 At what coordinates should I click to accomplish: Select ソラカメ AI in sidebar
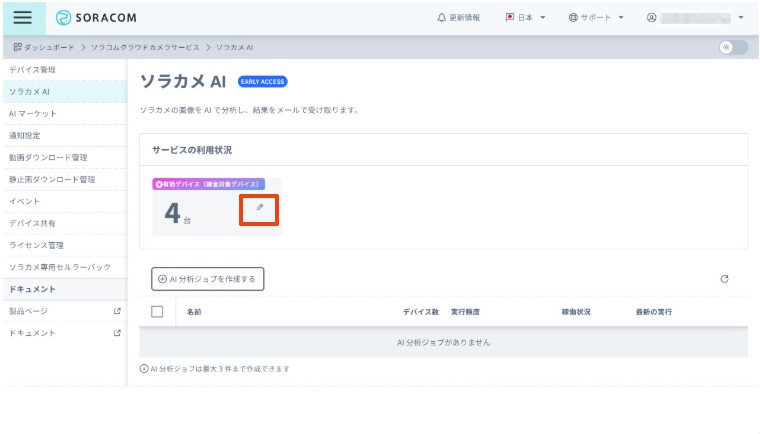point(65,92)
